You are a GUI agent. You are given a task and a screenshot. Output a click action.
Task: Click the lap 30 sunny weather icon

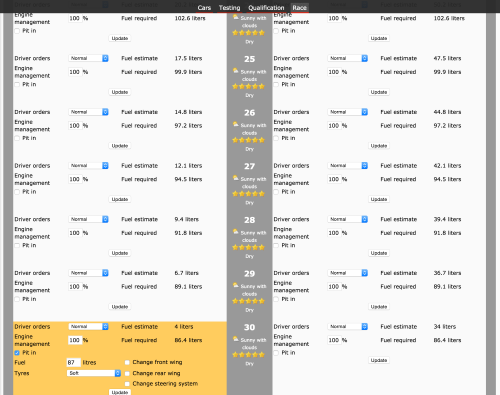236,339
